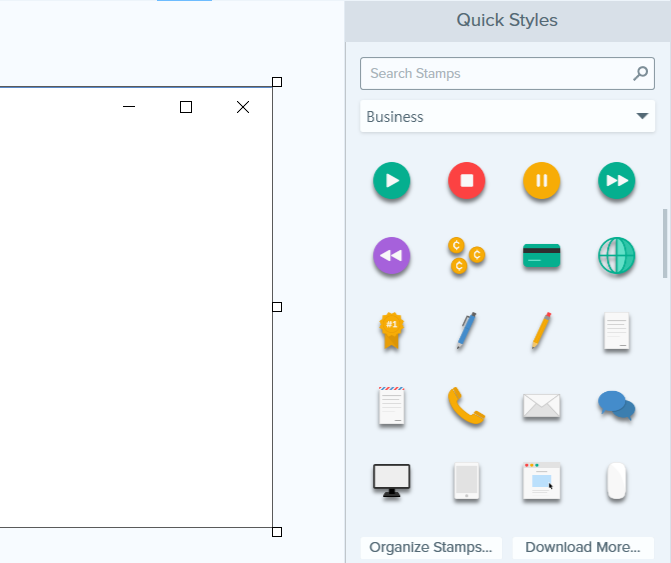
Task: Select the red stop button stamp
Action: click(466, 181)
